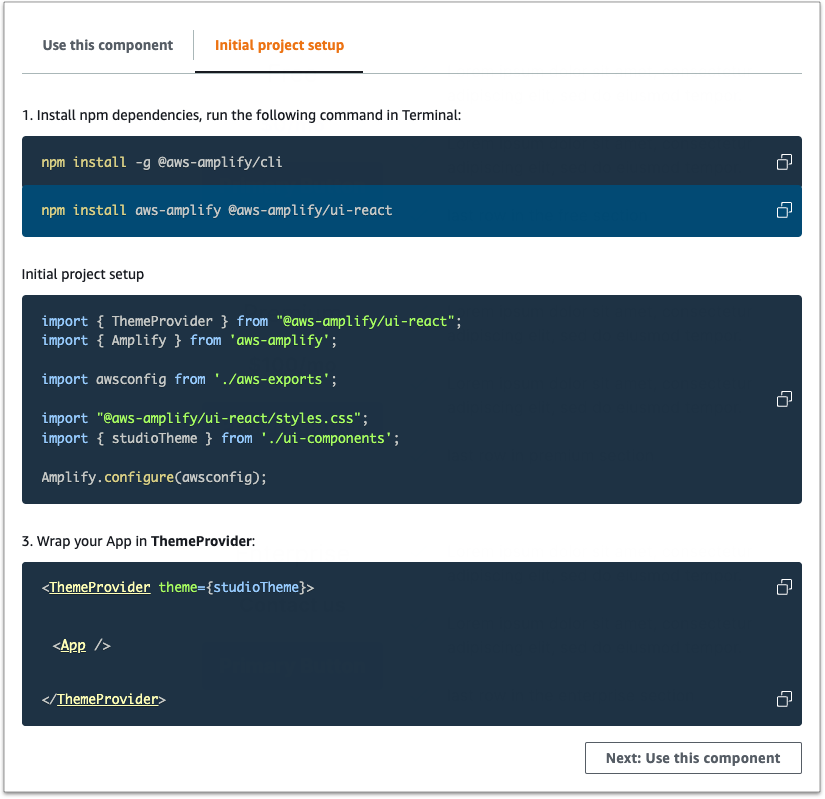
Task: Click the 'npm install aws-amplify @aws-amplify/ui-react' line
Action: click(x=217, y=210)
